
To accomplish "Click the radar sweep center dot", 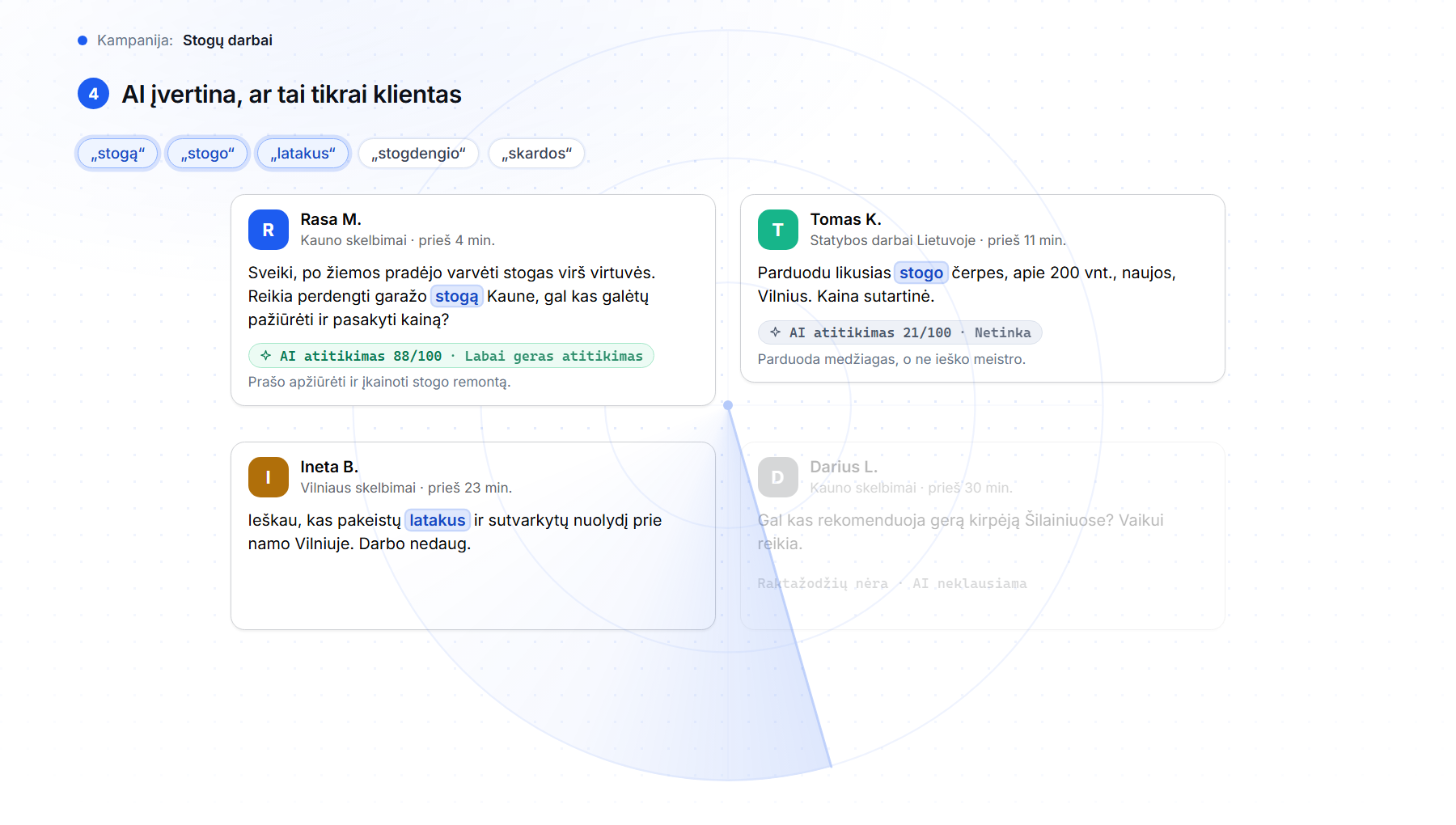I will (728, 405).
